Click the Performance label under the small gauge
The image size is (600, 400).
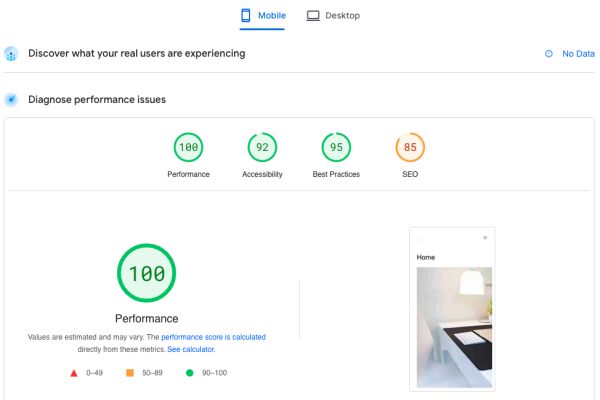(x=188, y=174)
